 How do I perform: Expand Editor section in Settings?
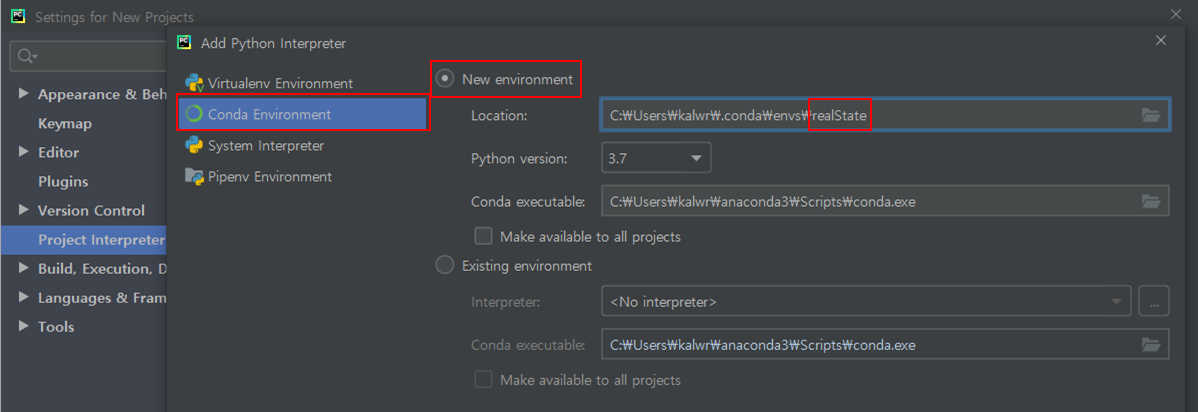click(x=23, y=152)
